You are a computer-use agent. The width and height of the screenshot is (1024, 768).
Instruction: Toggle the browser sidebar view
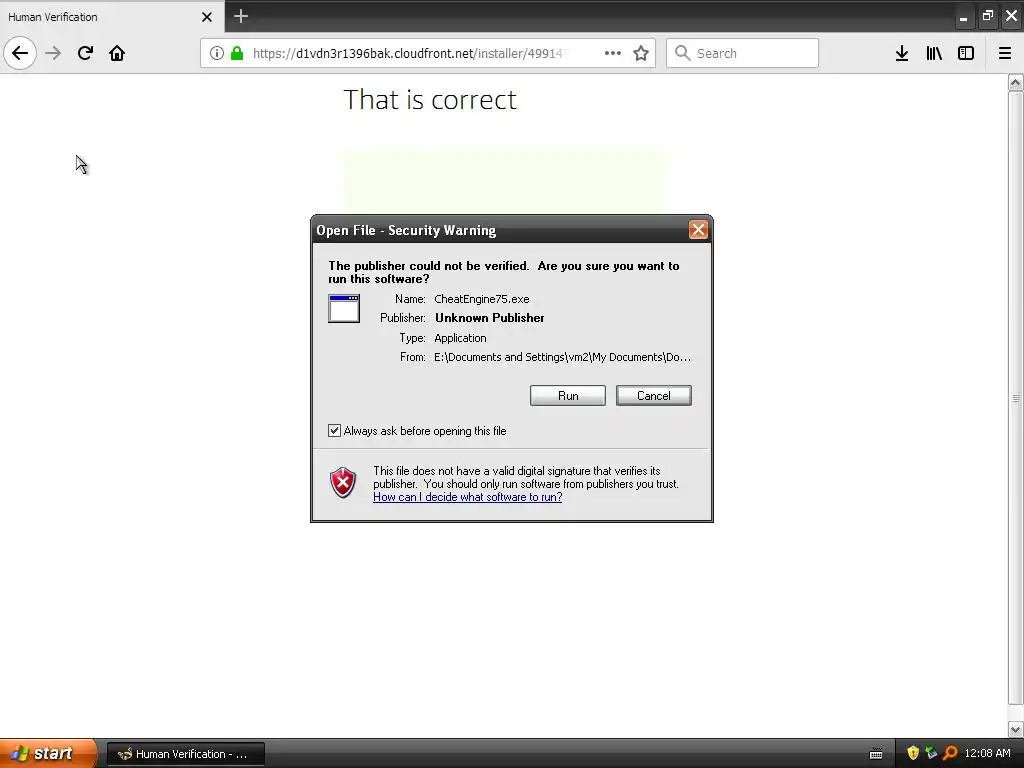[x=966, y=53]
